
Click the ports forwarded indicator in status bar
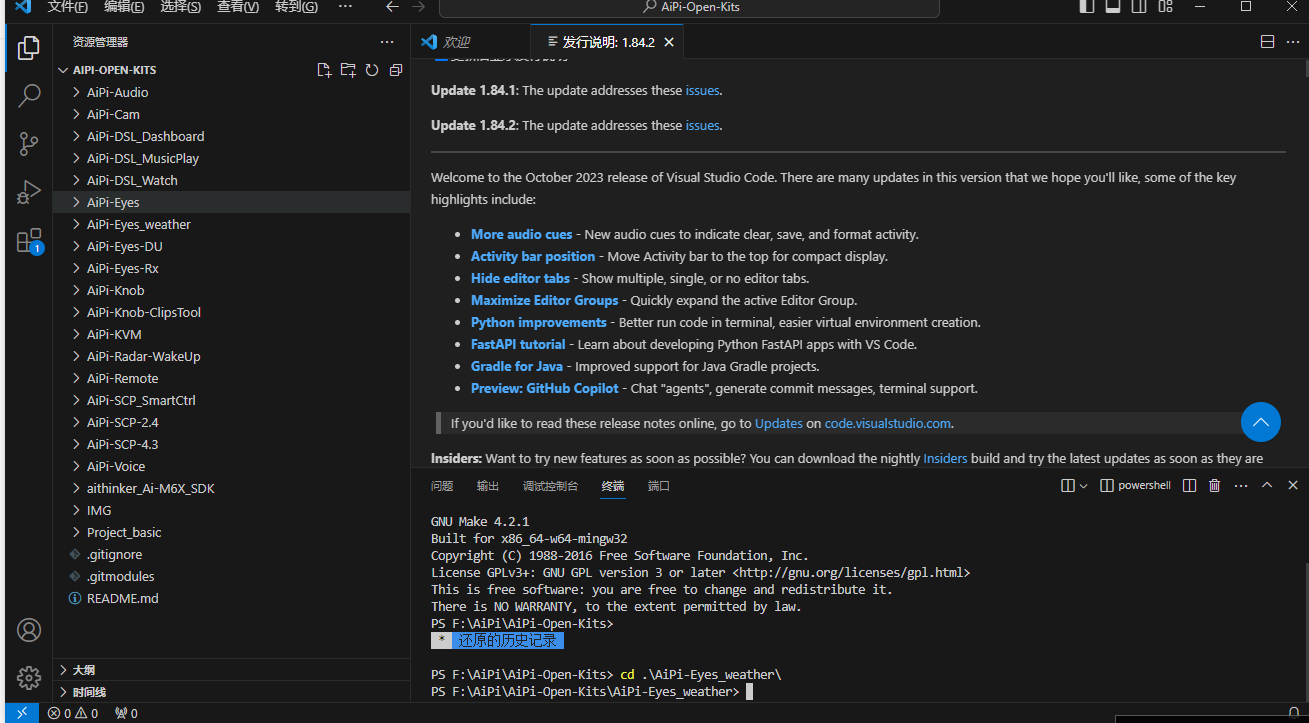pos(126,713)
